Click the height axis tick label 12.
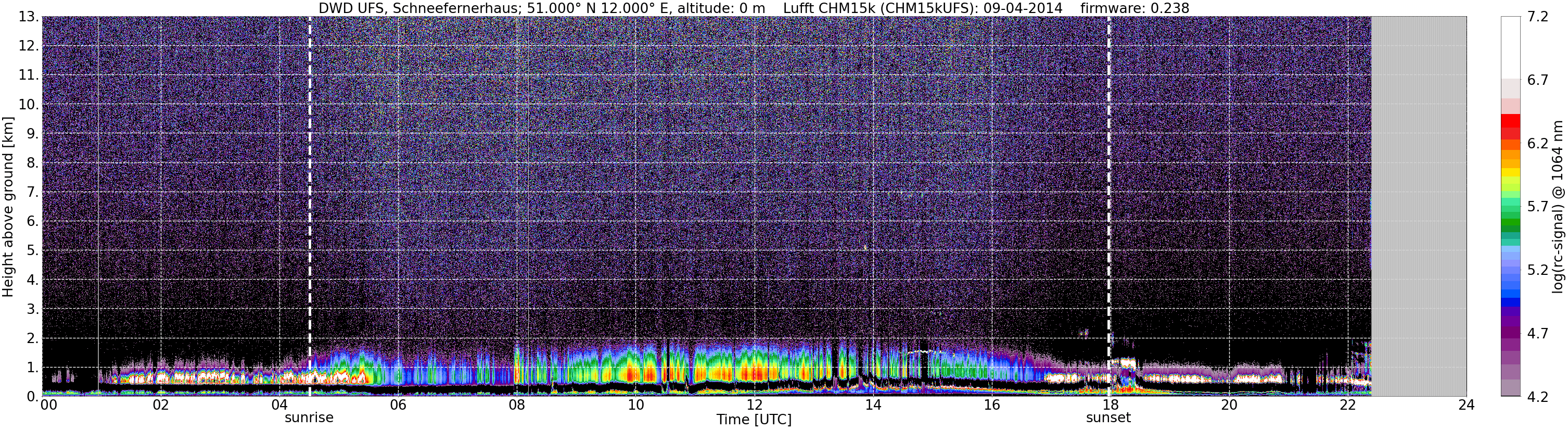1568x430 pixels. coord(28,46)
